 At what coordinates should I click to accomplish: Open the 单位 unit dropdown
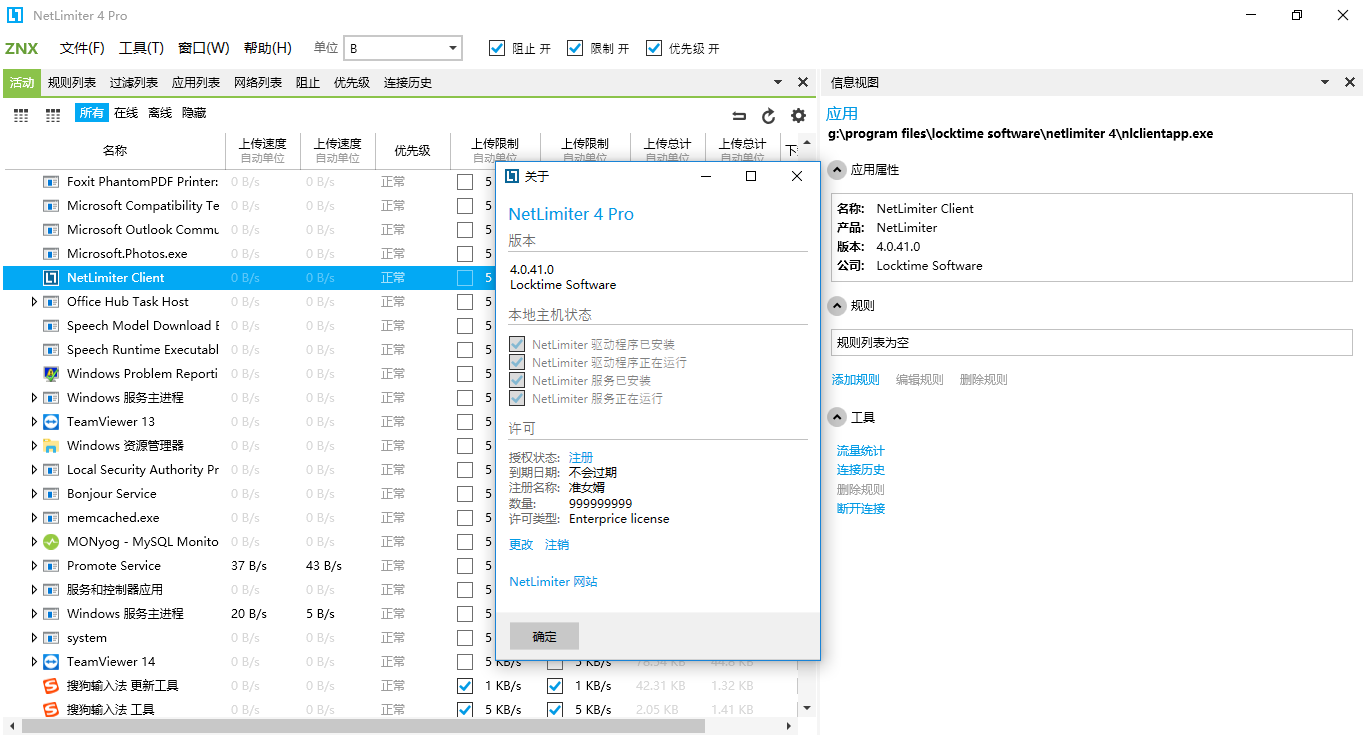click(453, 48)
